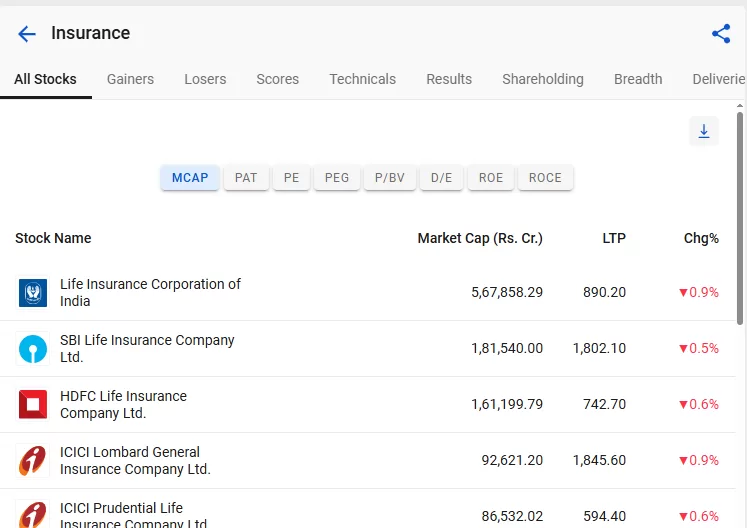Image resolution: width=747 pixels, height=528 pixels.
Task: Open the Technicals tab
Action: 362,79
